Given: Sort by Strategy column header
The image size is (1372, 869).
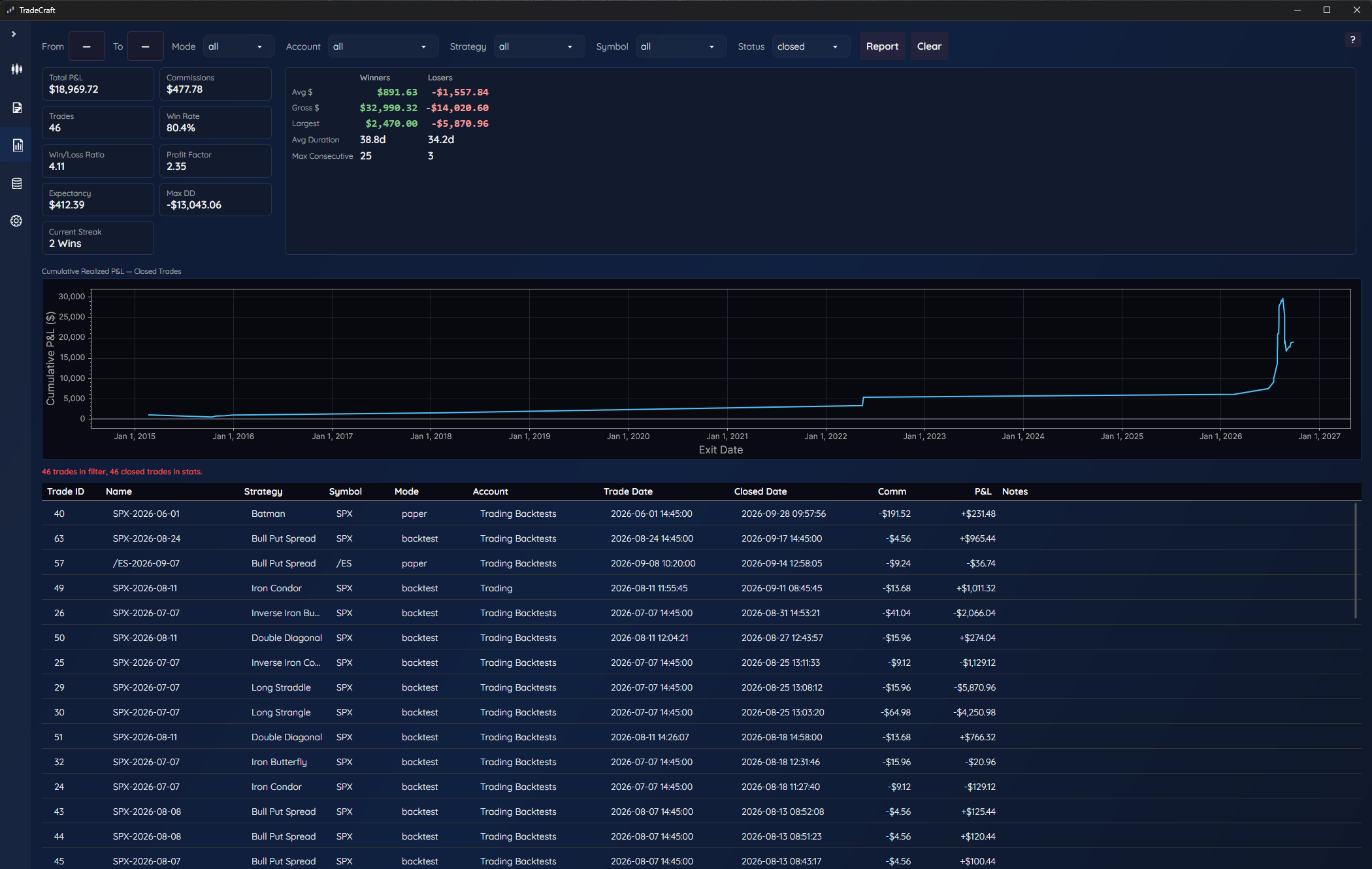Looking at the screenshot, I should [263, 491].
